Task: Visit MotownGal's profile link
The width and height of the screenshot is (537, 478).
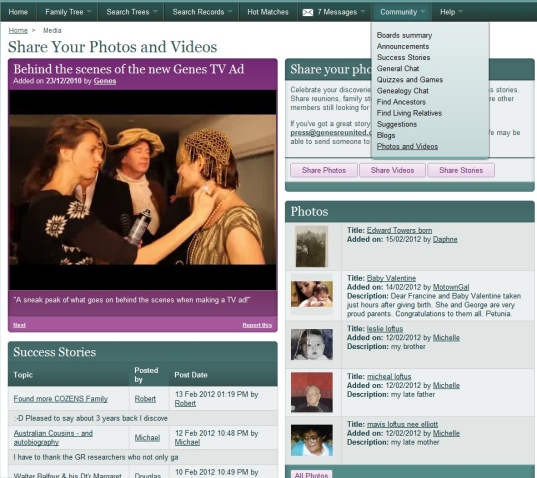Action: pos(451,287)
